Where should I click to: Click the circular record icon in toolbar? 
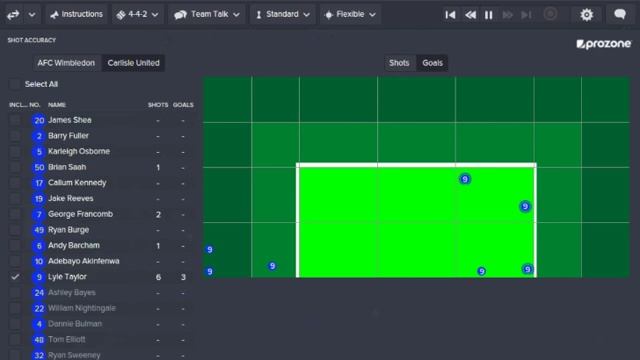point(550,14)
